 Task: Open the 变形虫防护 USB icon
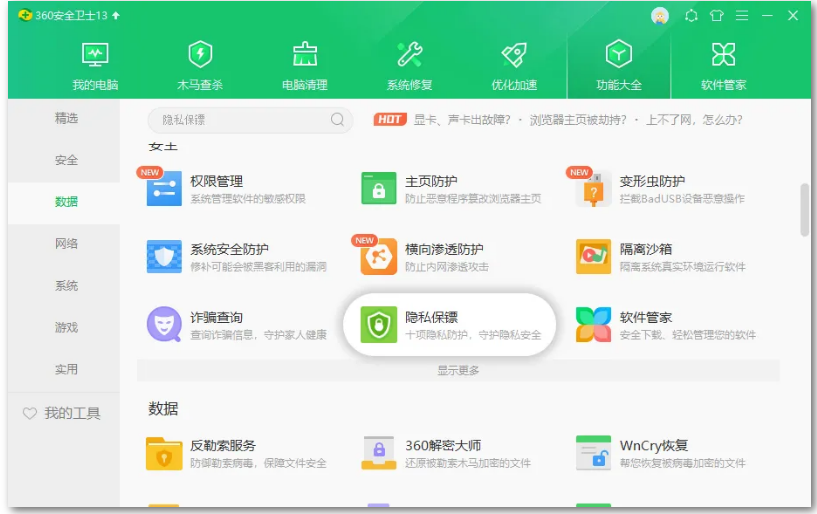click(x=593, y=188)
